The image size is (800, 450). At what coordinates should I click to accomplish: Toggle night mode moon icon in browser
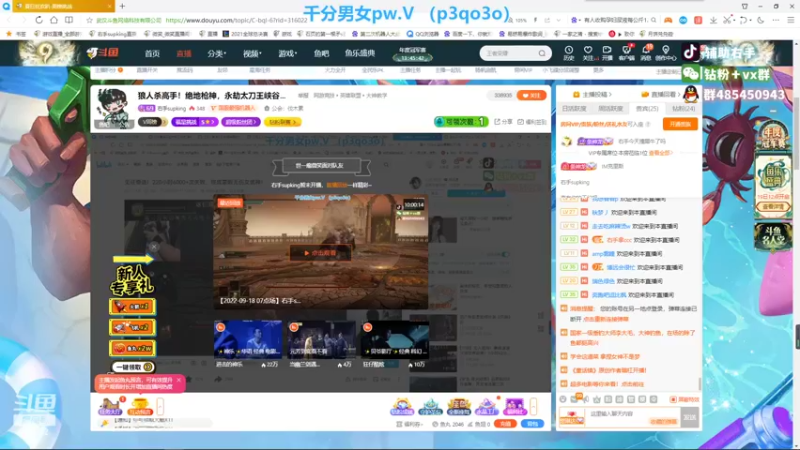pyautogui.click(x=761, y=20)
